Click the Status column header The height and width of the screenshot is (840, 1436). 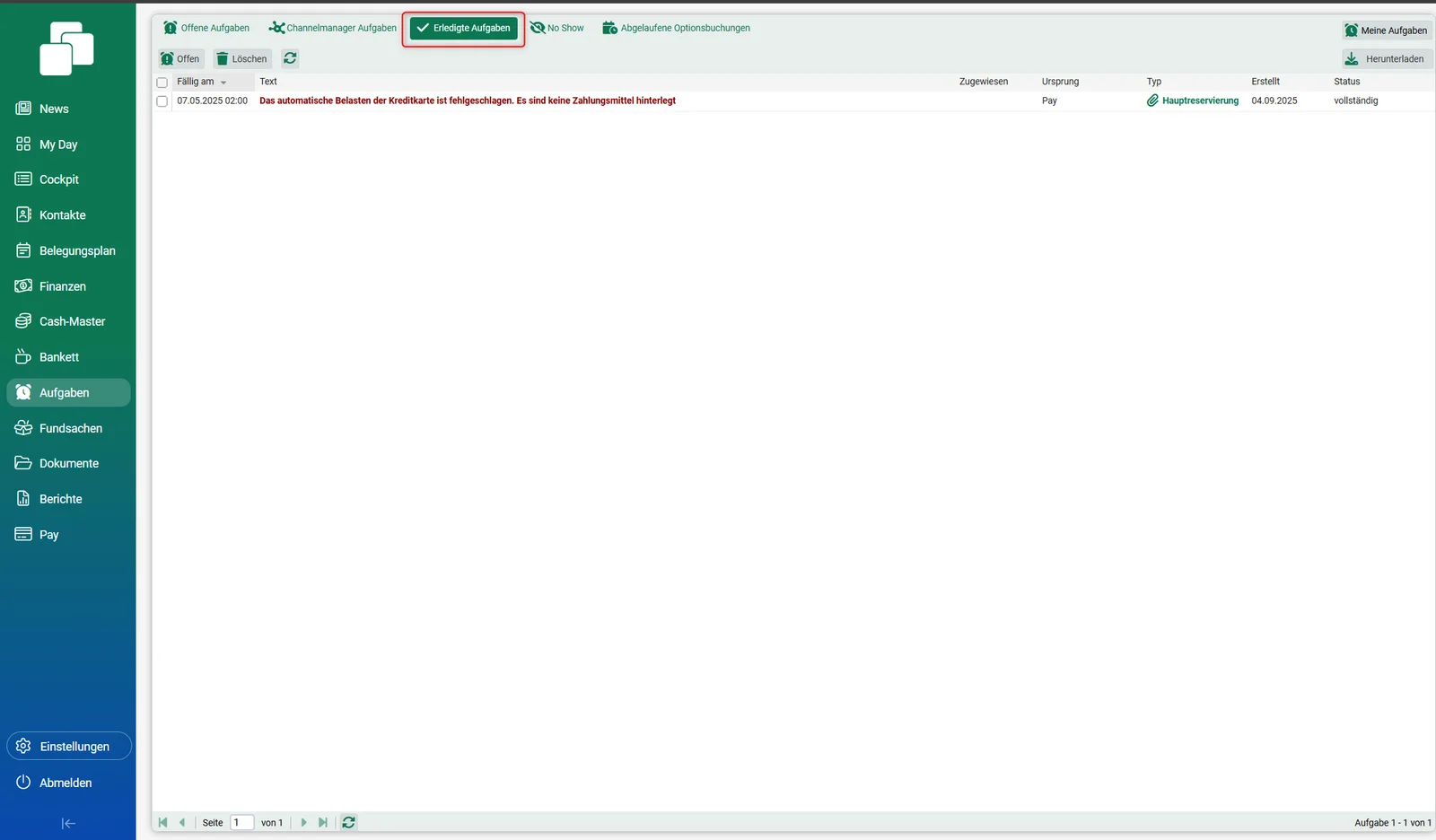click(1347, 82)
